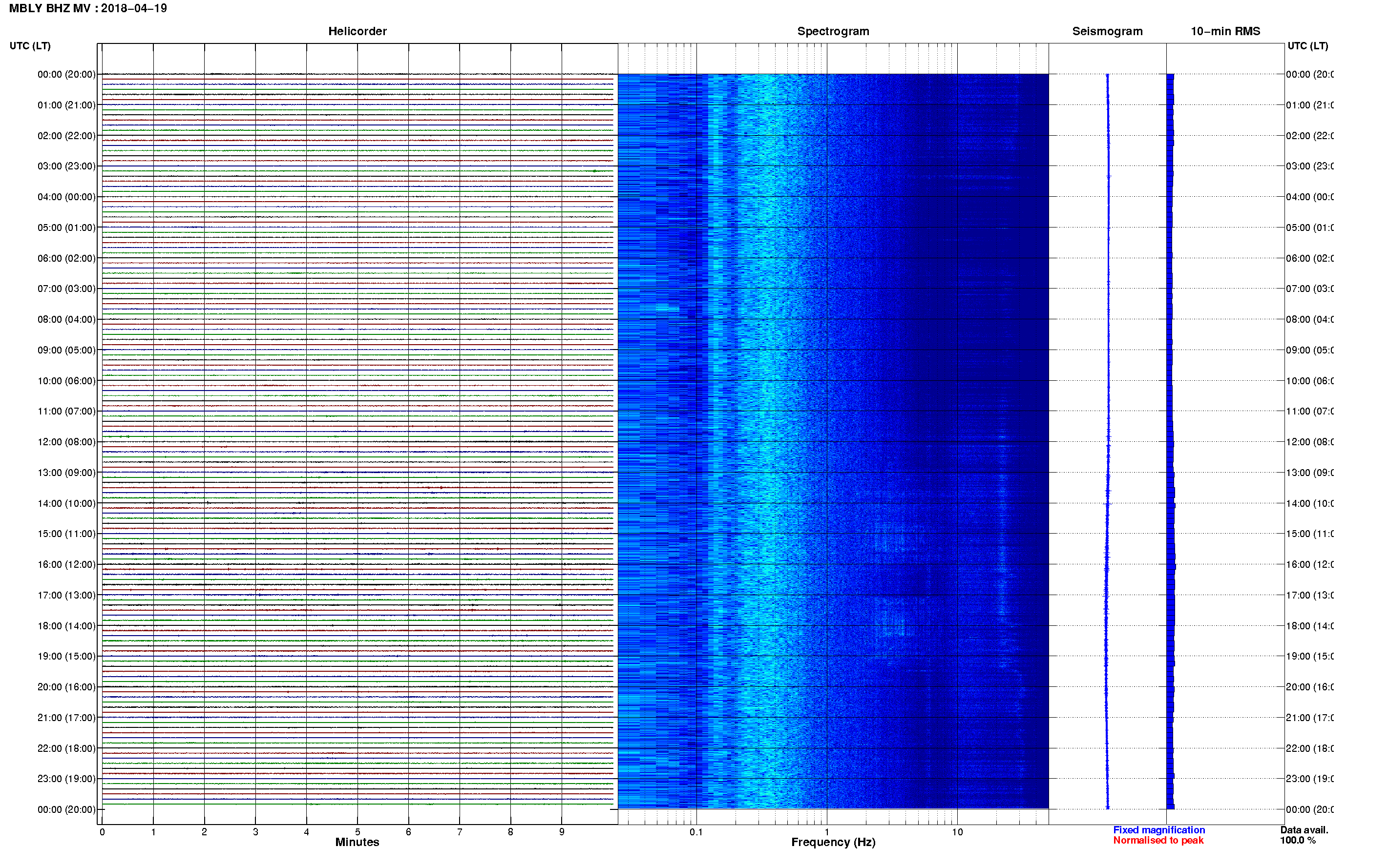Click the '21:00 (17:00)' left axis label
Image resolution: width=1389 pixels, height=868 pixels.
(66, 718)
